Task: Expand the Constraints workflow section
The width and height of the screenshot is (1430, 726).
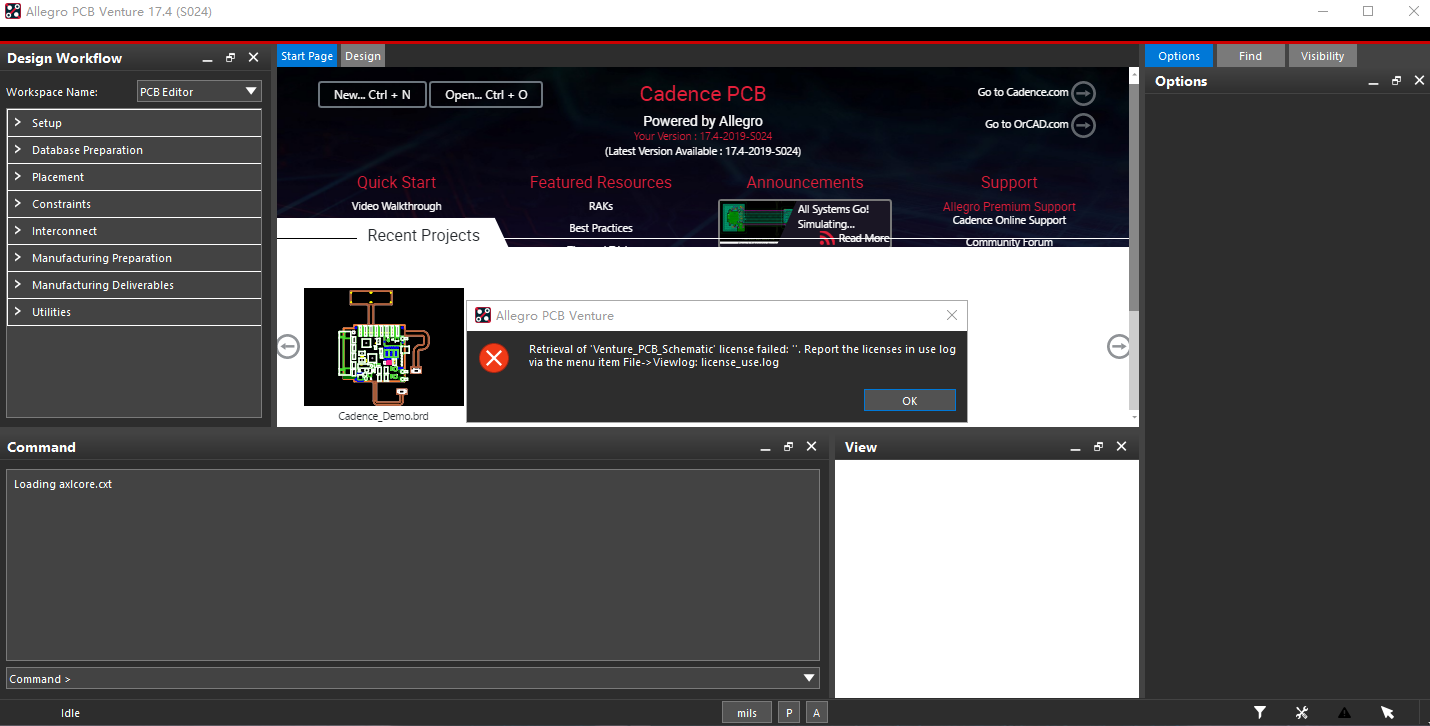Action: pos(134,204)
